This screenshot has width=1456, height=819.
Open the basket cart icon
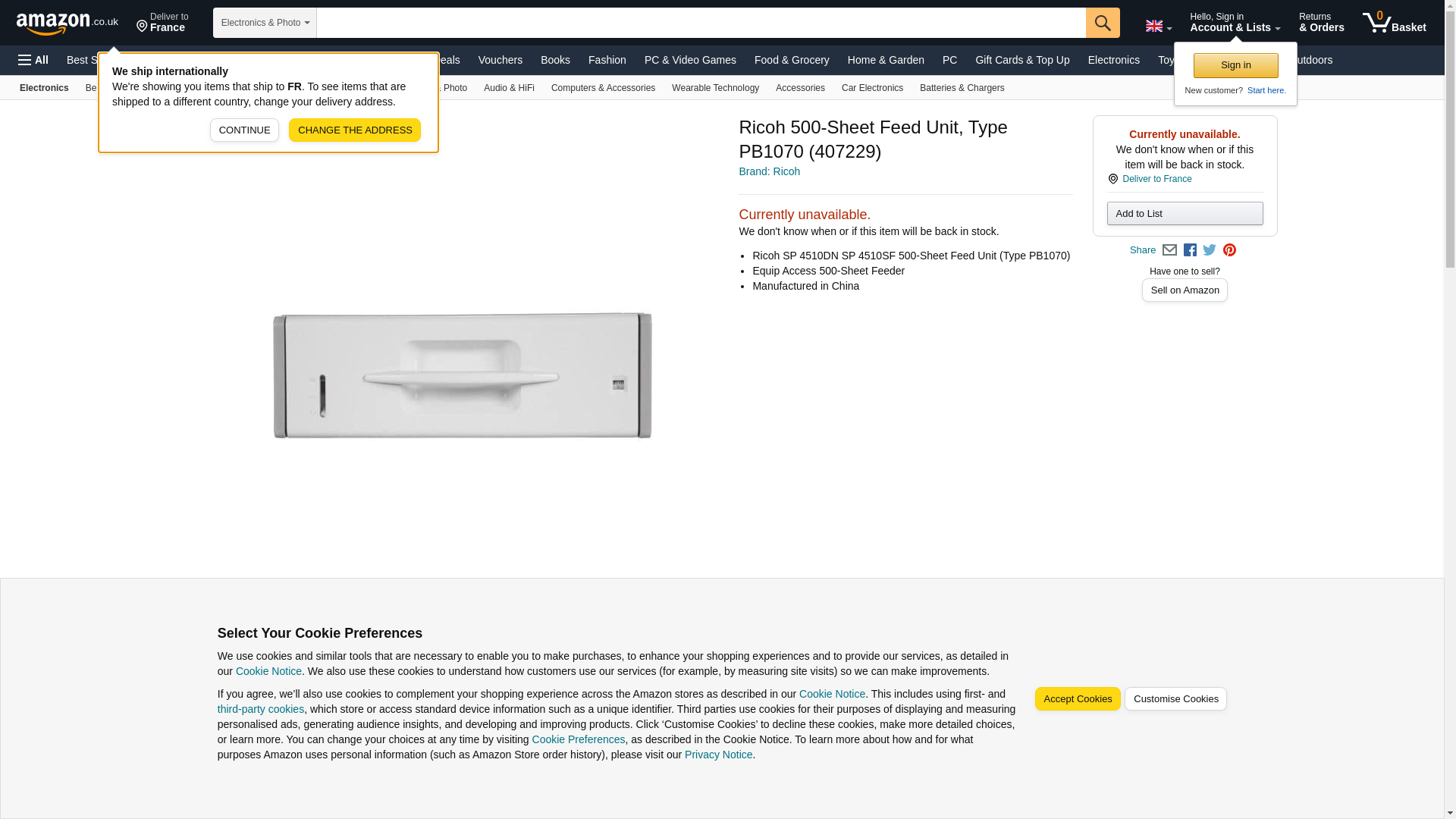coord(1394,23)
